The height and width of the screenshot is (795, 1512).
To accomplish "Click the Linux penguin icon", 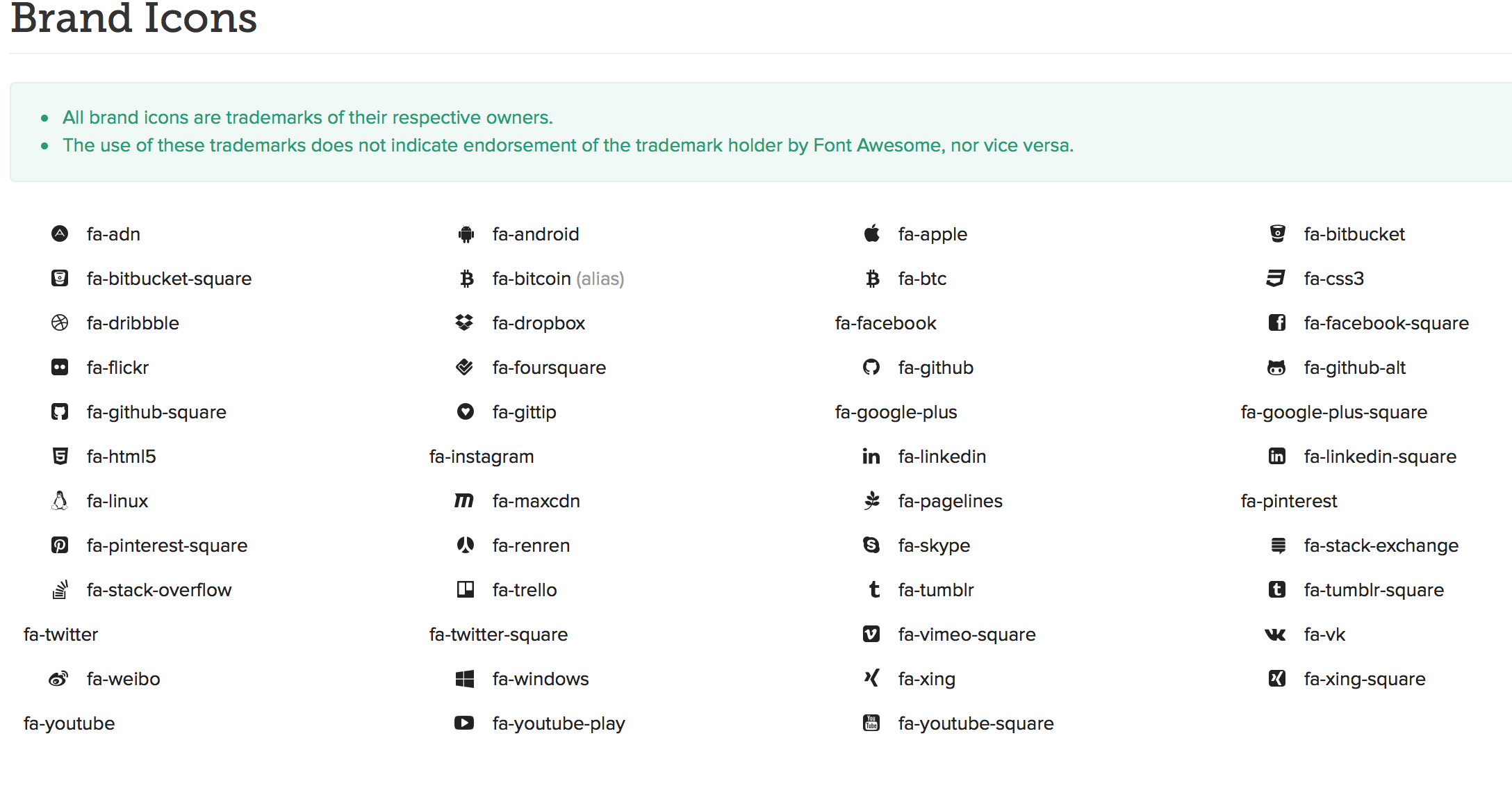I will (x=60, y=500).
